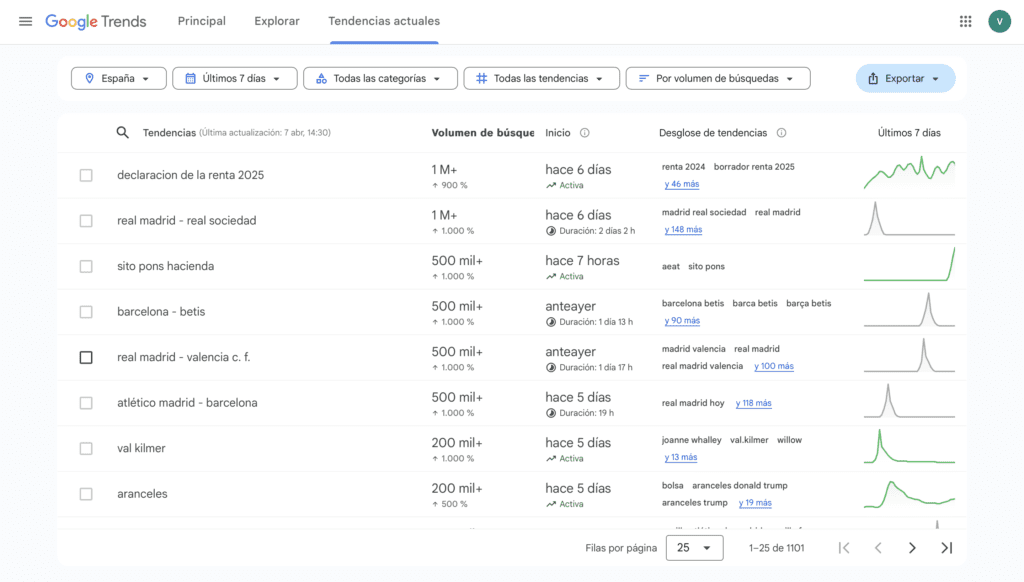1024x582 pixels.
Task: Open the account avatar menu
Action: (x=999, y=22)
